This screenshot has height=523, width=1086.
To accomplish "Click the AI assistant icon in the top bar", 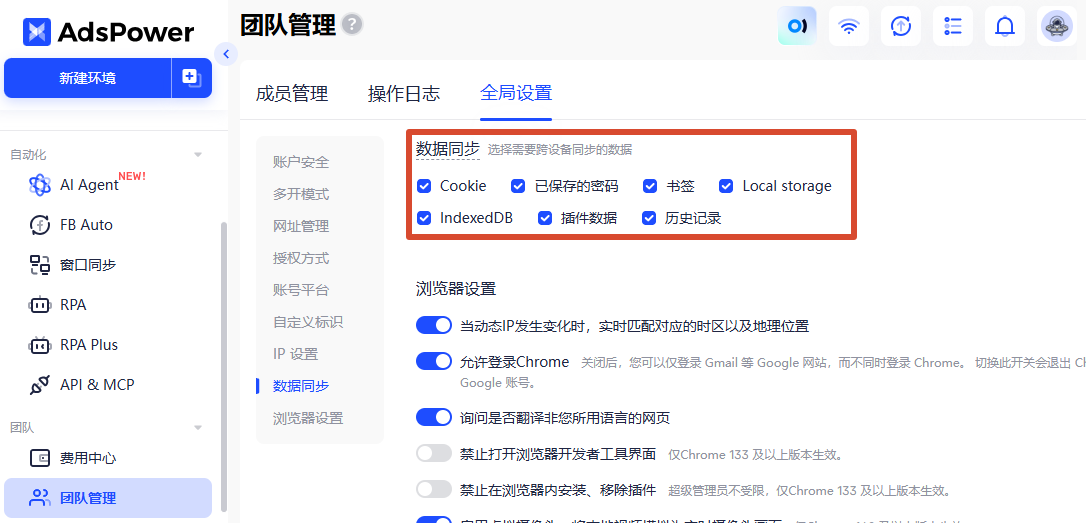I will 797,26.
